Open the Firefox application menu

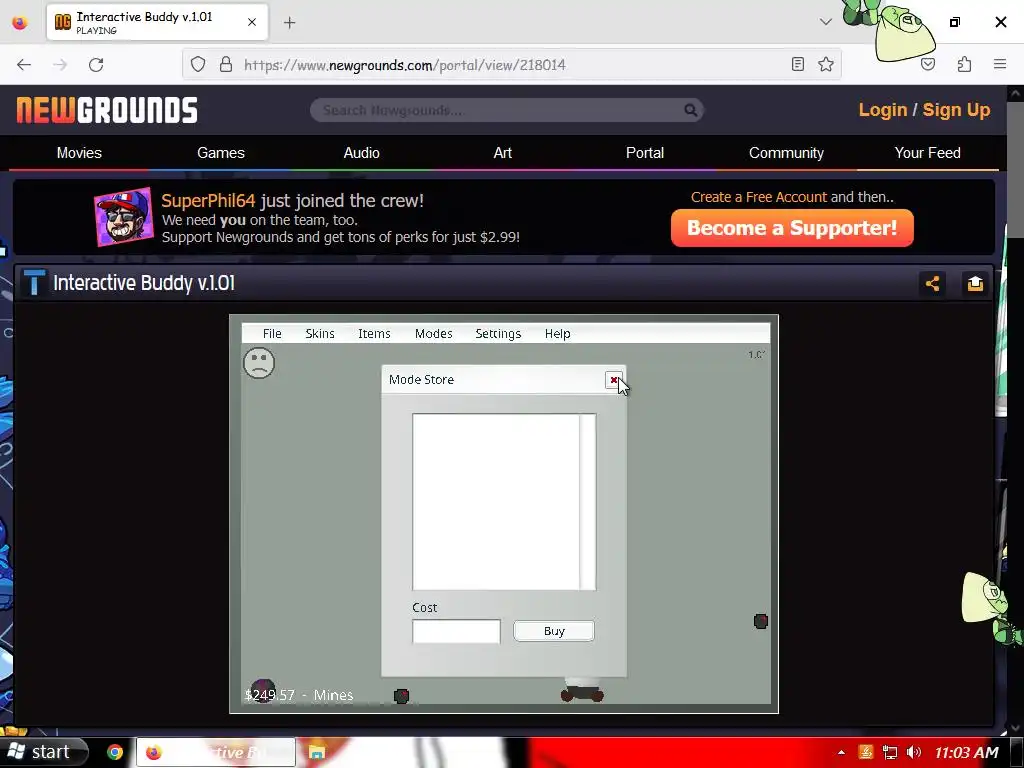1000,64
